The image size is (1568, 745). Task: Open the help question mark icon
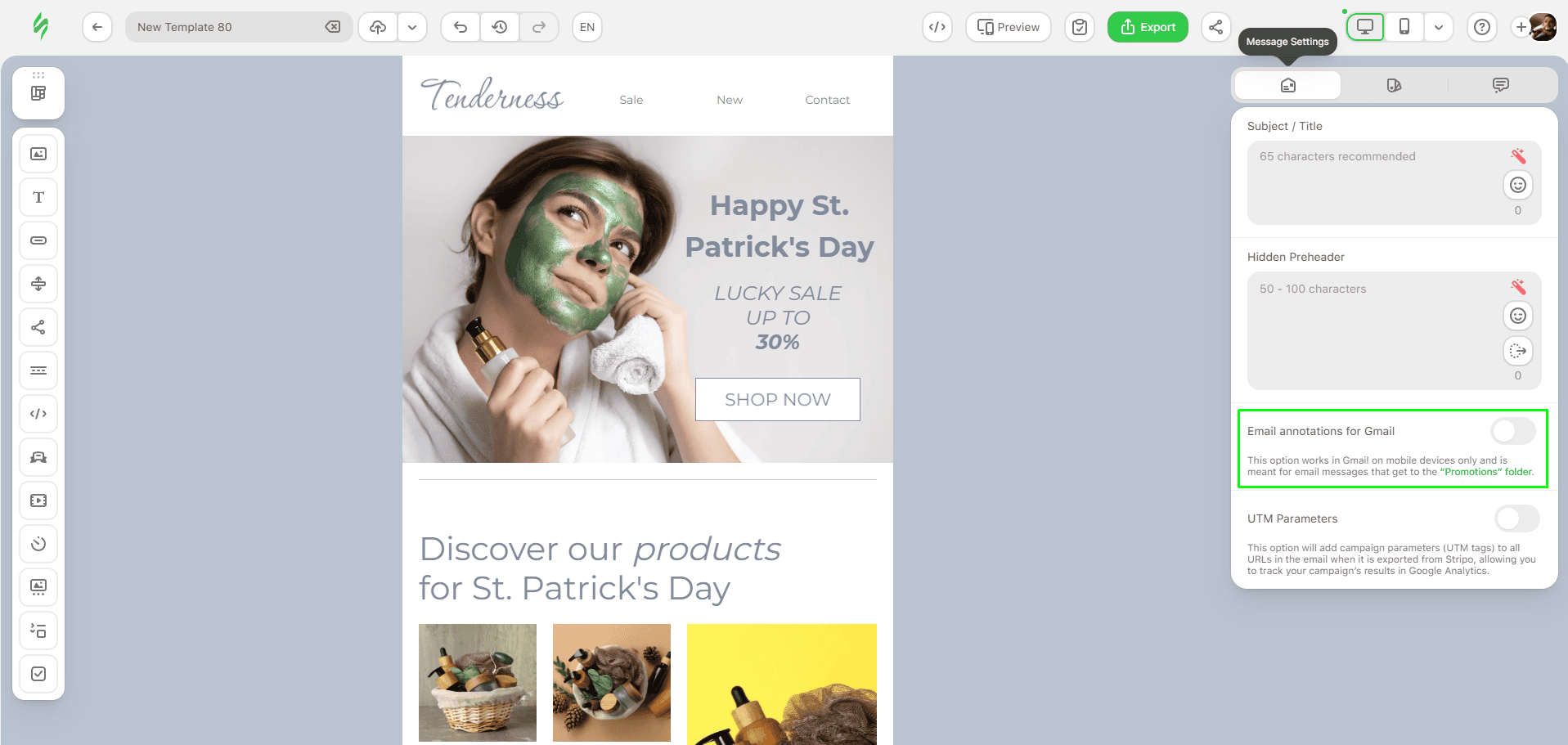click(1481, 26)
